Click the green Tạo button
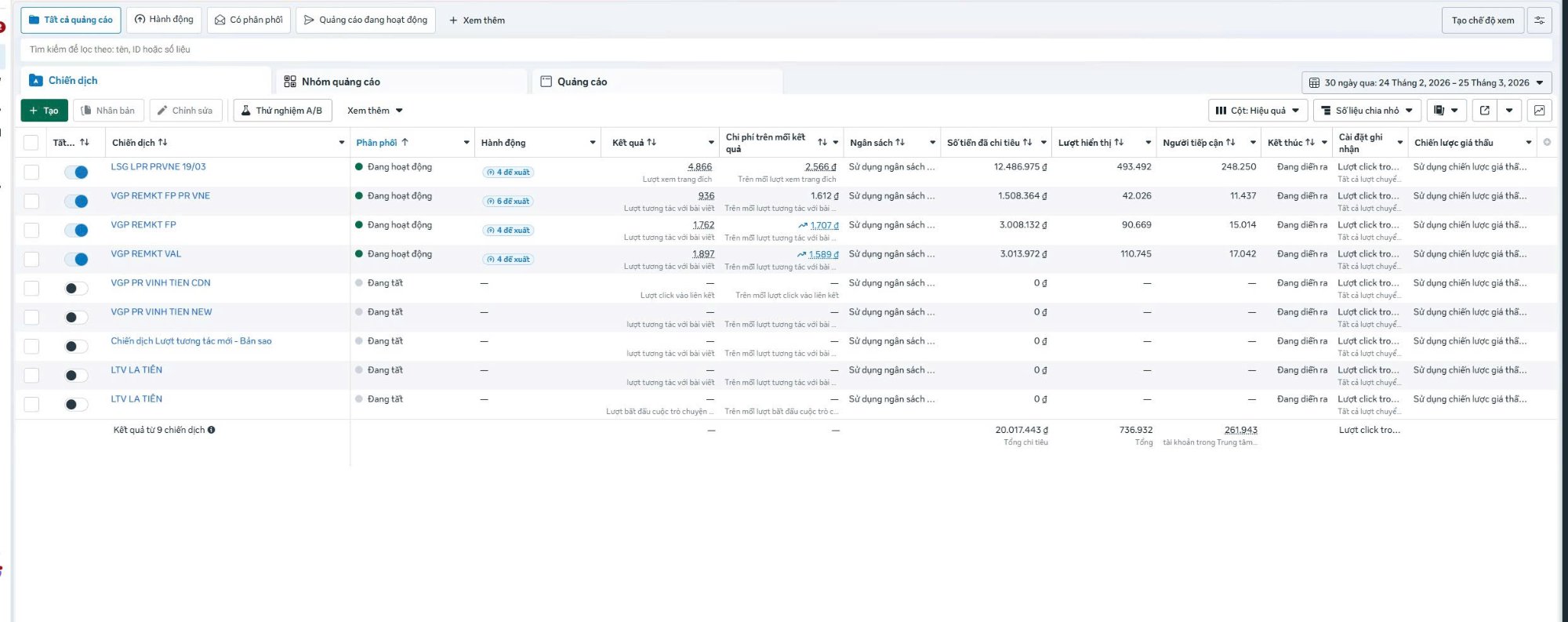 pyautogui.click(x=44, y=111)
